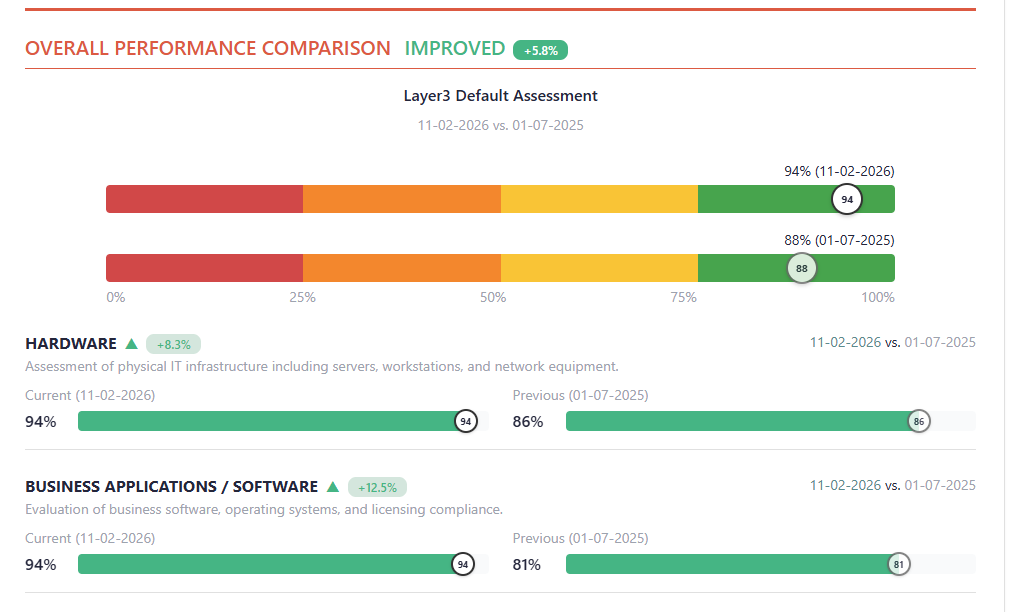Click the 81 marker on Software previous bar

(899, 564)
